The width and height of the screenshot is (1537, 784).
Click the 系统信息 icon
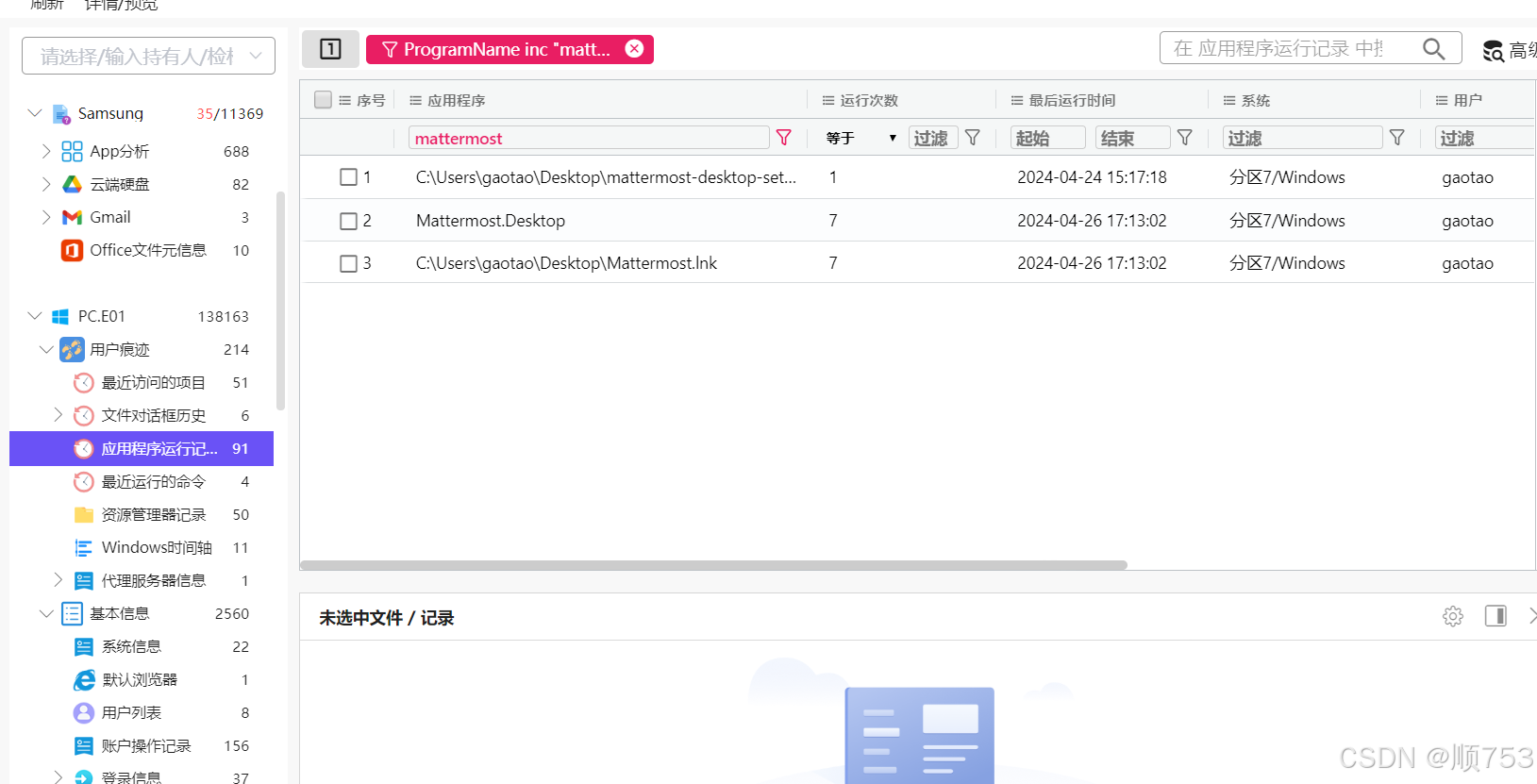click(84, 646)
